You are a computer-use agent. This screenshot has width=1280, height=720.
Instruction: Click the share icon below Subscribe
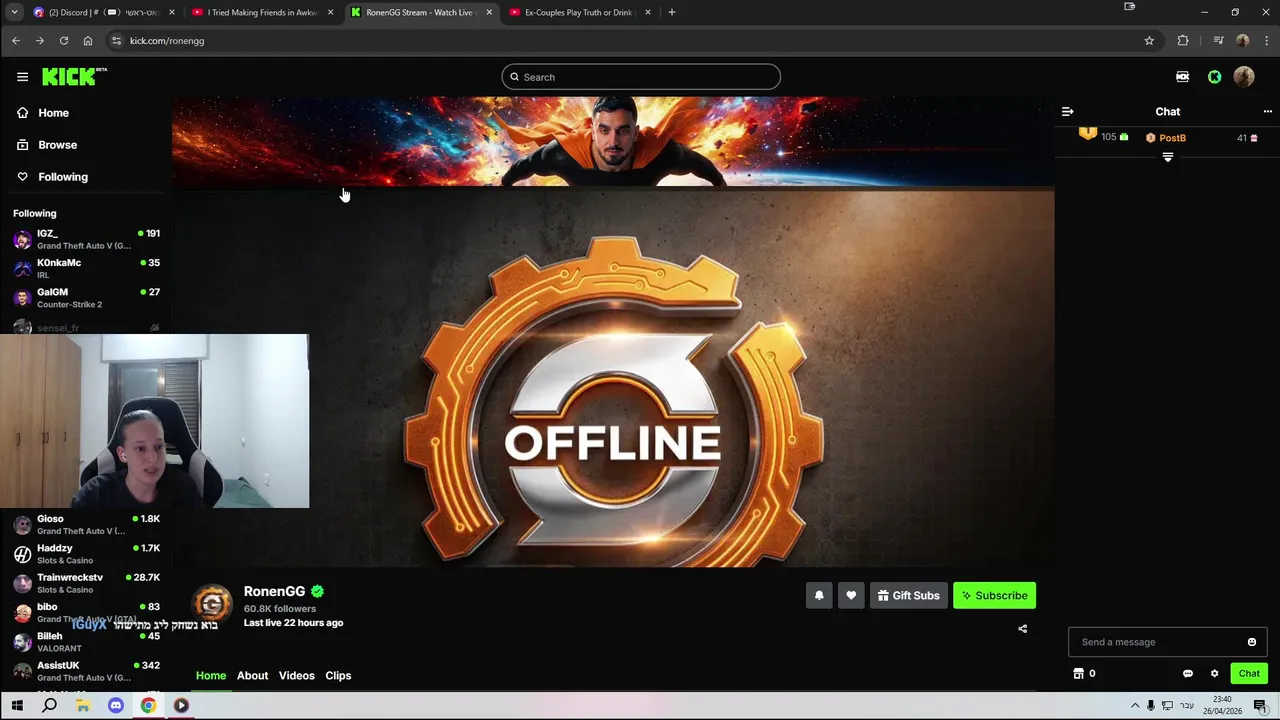click(x=1022, y=629)
